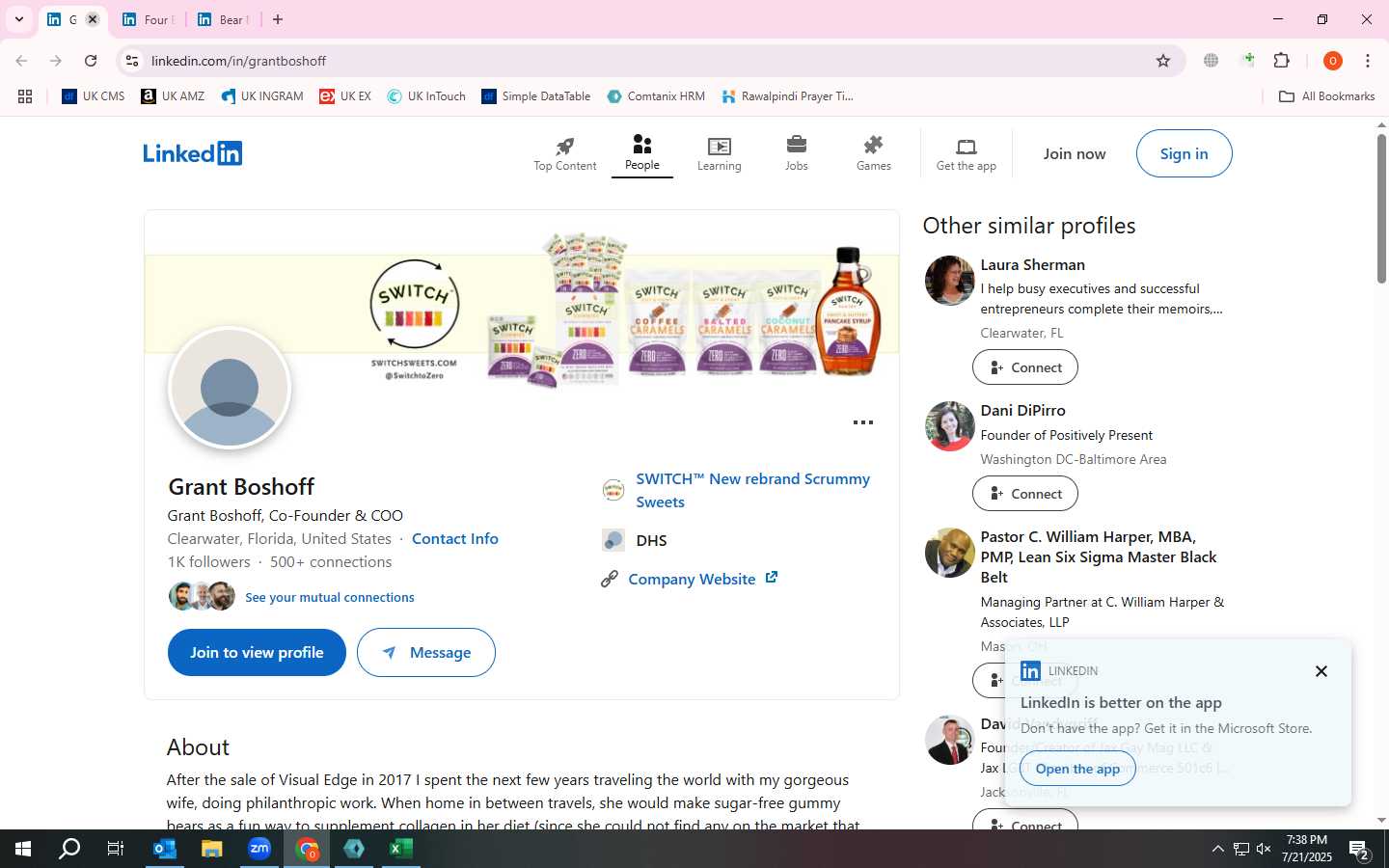Open Rawalpindi Prayer Ti... bookmark

click(x=787, y=96)
